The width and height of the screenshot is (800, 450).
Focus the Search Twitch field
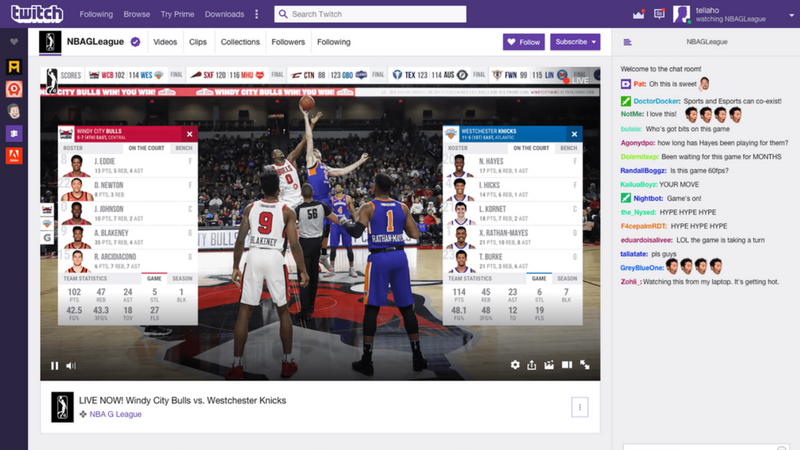(370, 14)
